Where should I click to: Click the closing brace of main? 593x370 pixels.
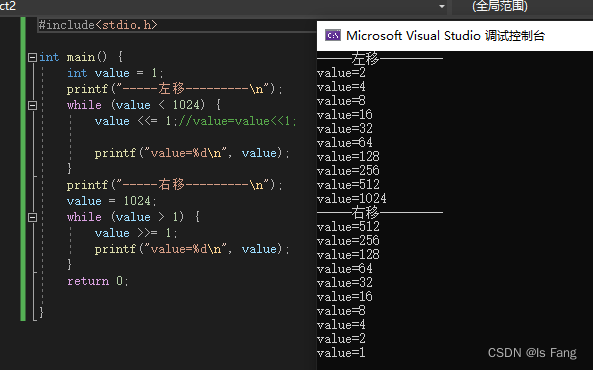[41, 312]
